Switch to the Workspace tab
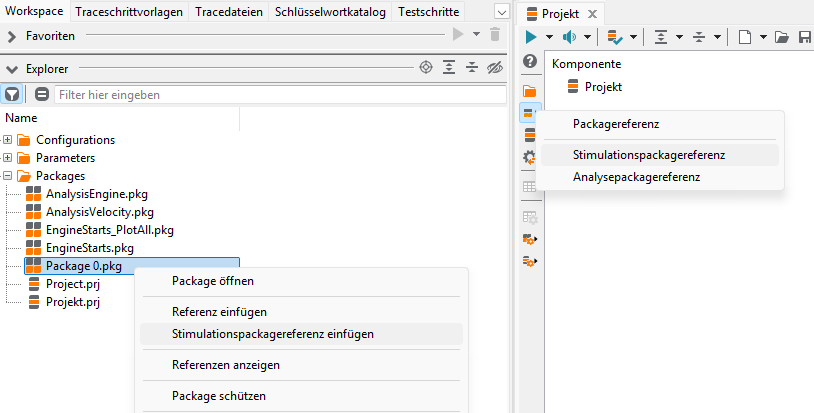 click(x=34, y=11)
